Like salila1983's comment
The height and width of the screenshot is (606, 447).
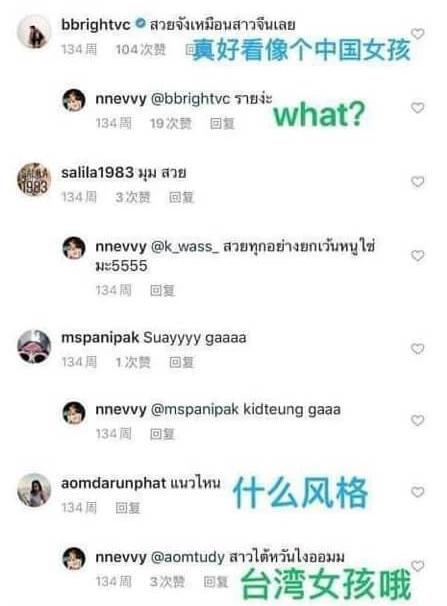pos(417,181)
